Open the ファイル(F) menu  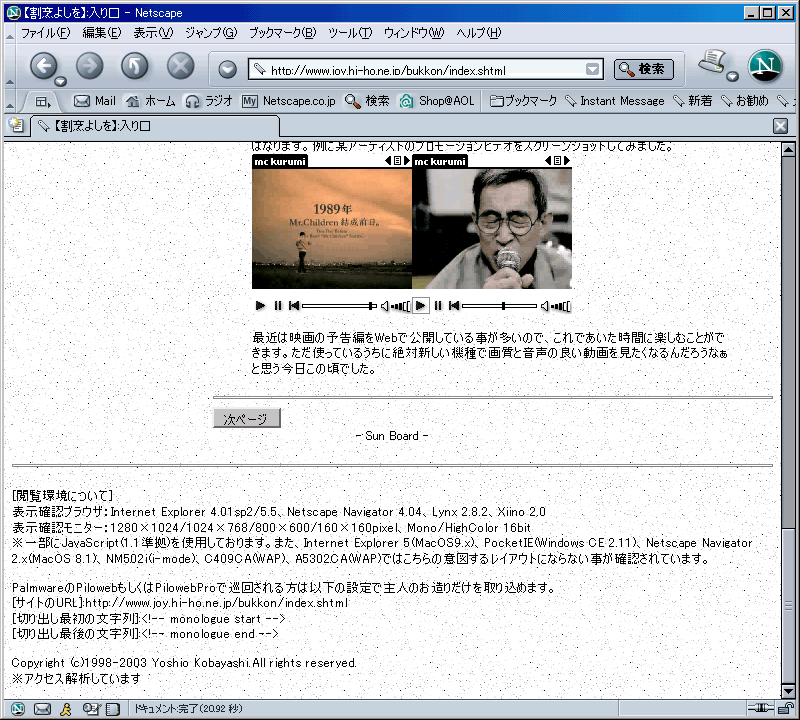click(x=45, y=33)
